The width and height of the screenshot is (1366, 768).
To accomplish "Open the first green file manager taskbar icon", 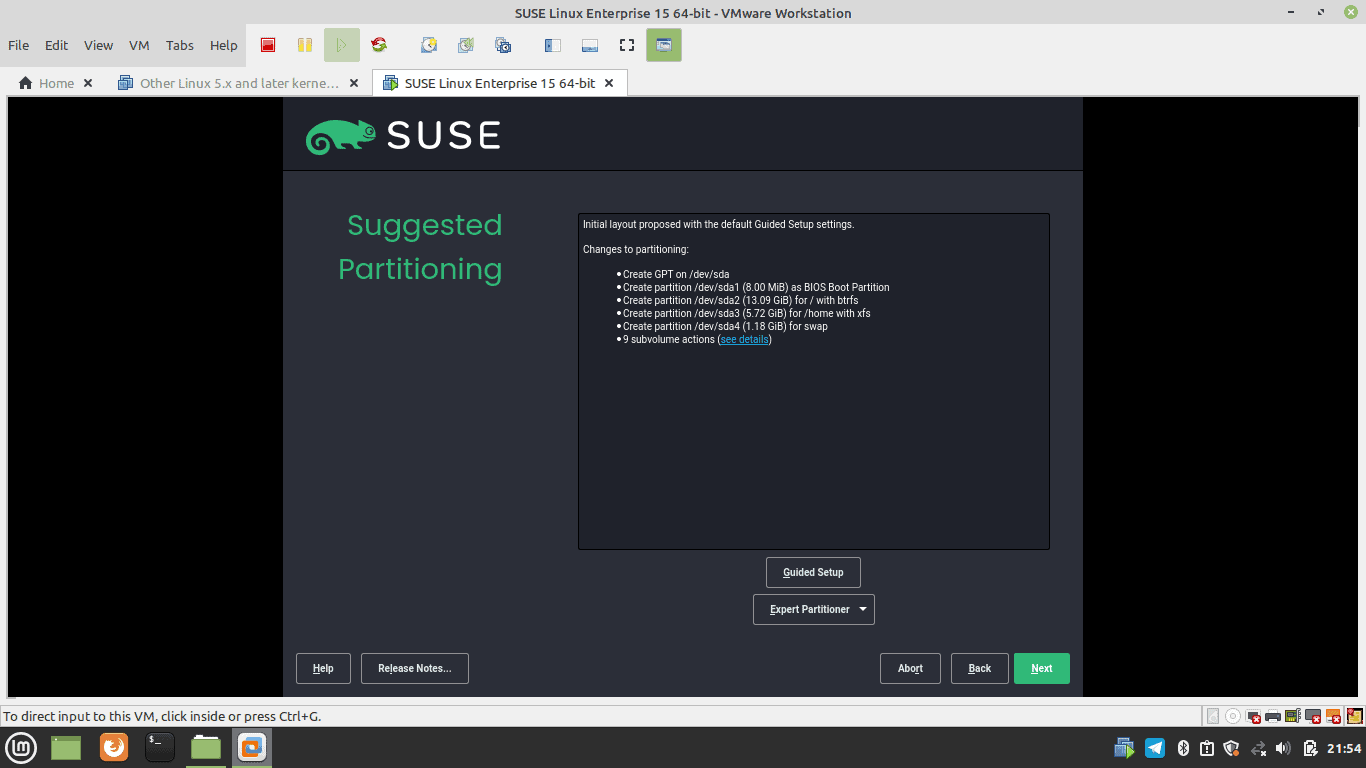I will pyautogui.click(x=66, y=747).
